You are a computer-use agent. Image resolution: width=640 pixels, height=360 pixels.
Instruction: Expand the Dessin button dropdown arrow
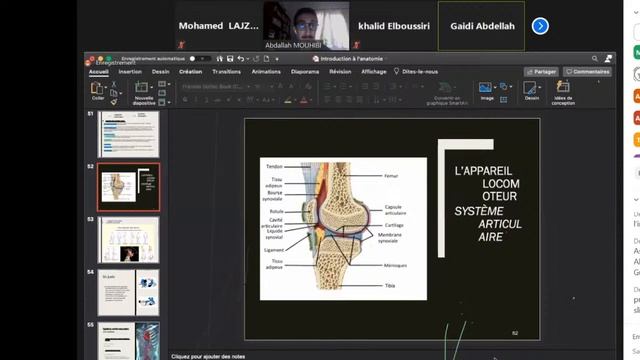coord(539,87)
